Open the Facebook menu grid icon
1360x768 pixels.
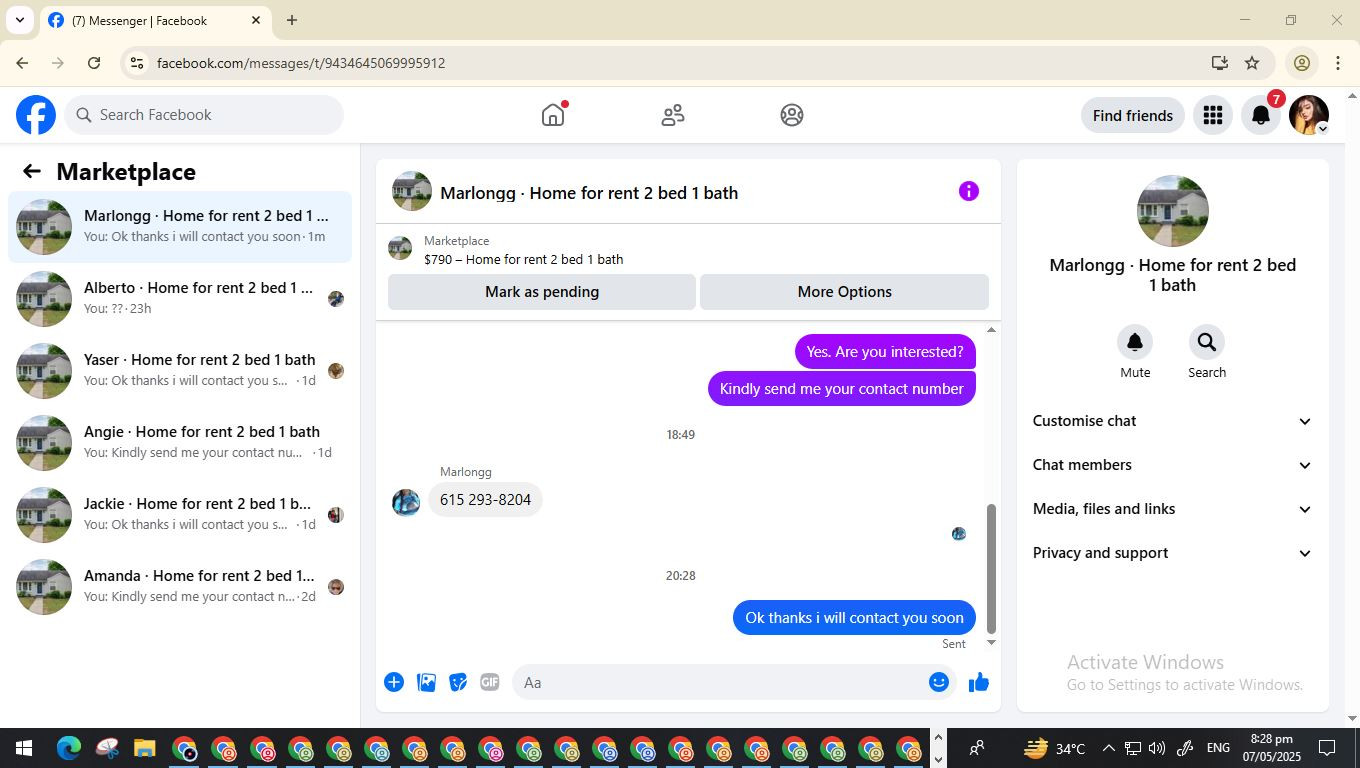[1213, 115]
